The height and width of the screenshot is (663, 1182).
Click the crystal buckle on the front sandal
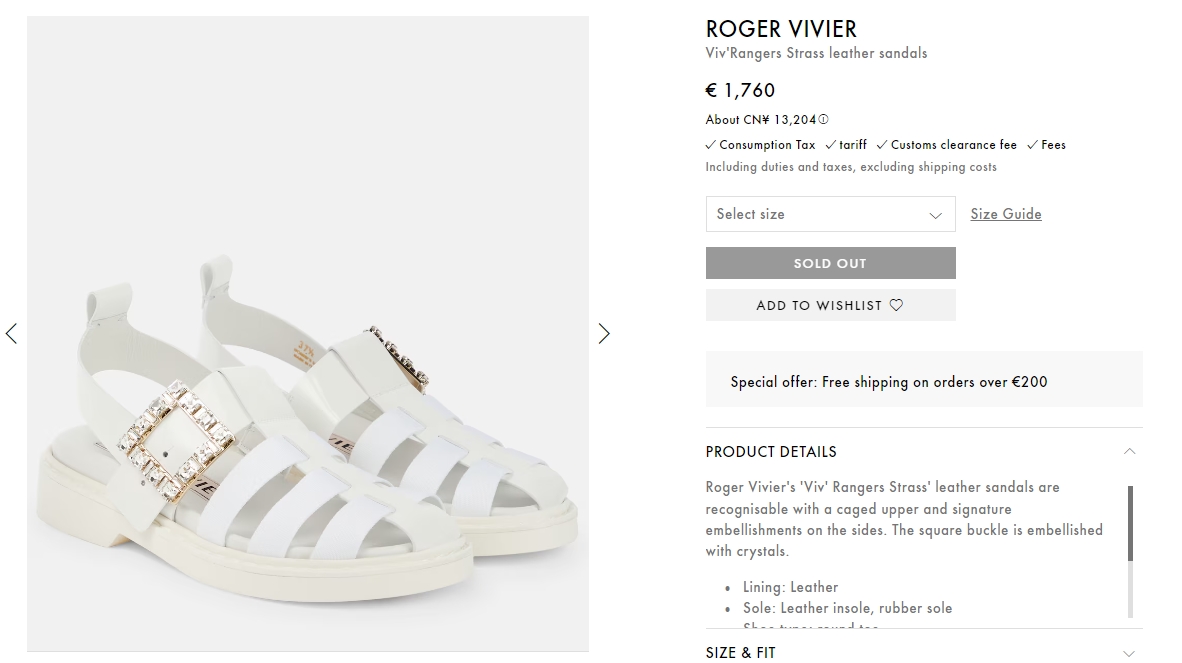(178, 441)
